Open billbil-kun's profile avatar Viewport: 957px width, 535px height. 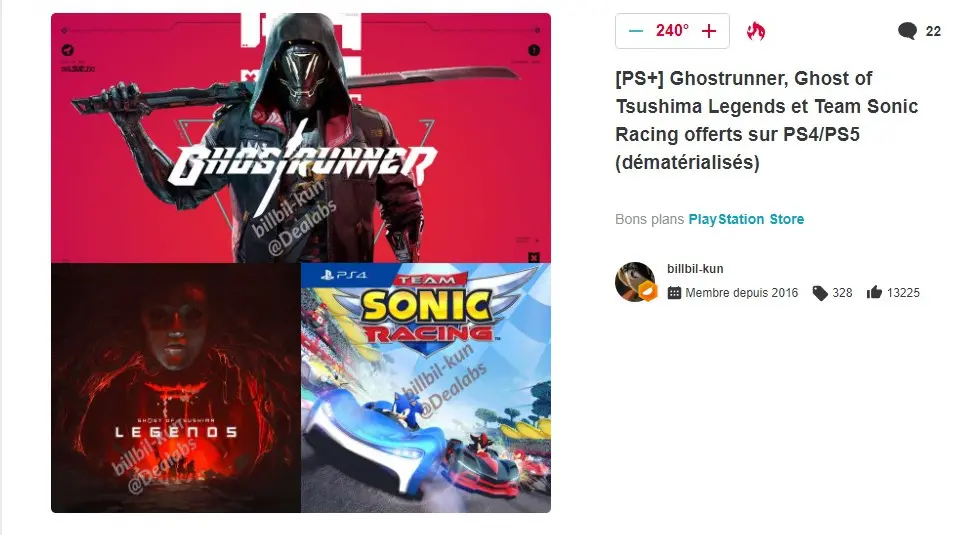(635, 281)
